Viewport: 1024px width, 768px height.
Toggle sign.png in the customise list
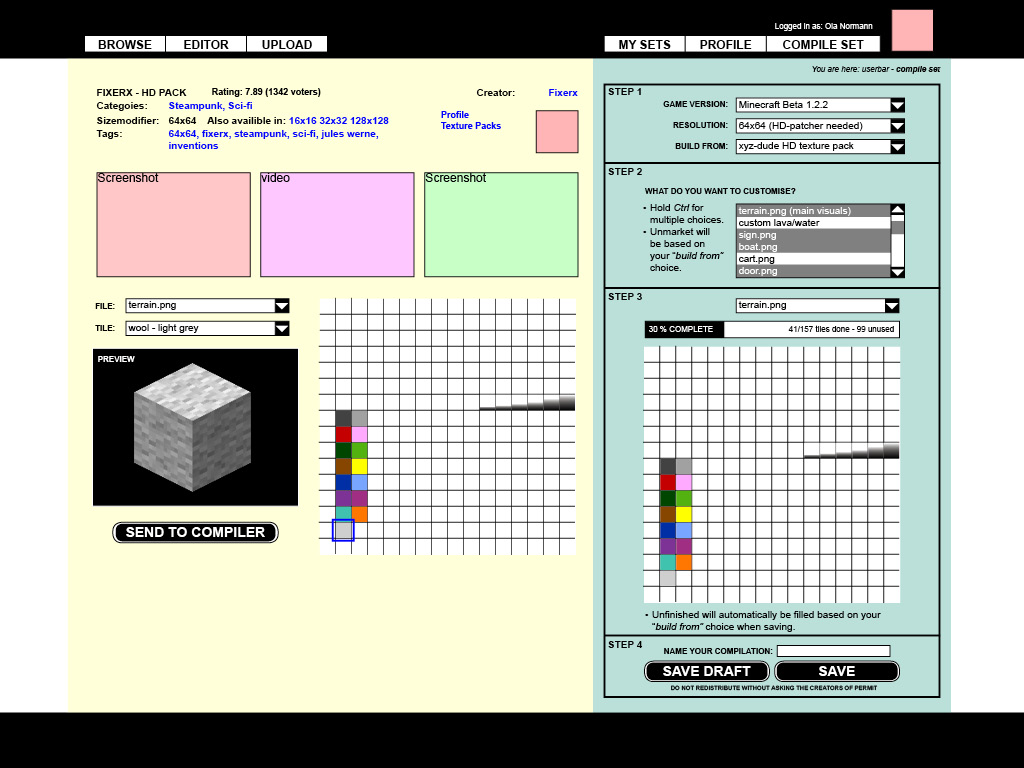812,235
